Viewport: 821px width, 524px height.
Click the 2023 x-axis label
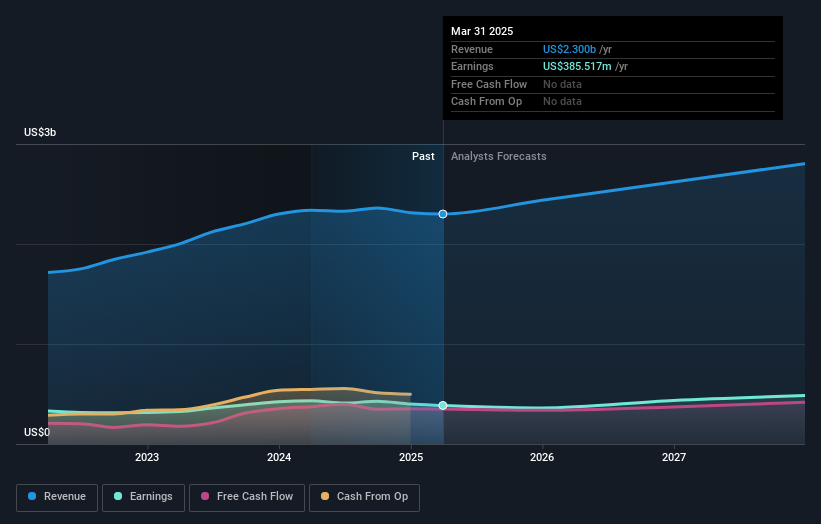point(147,458)
